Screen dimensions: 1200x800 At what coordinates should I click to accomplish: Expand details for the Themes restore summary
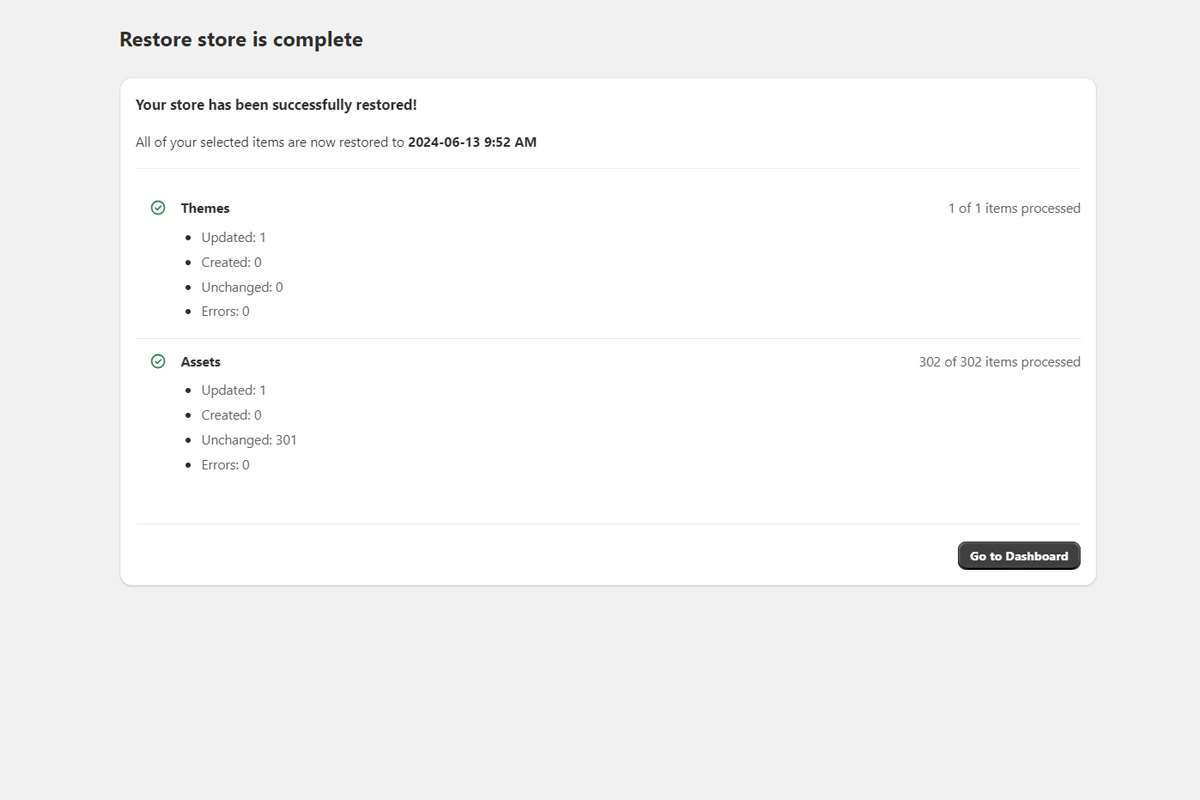pyautogui.click(x=205, y=207)
